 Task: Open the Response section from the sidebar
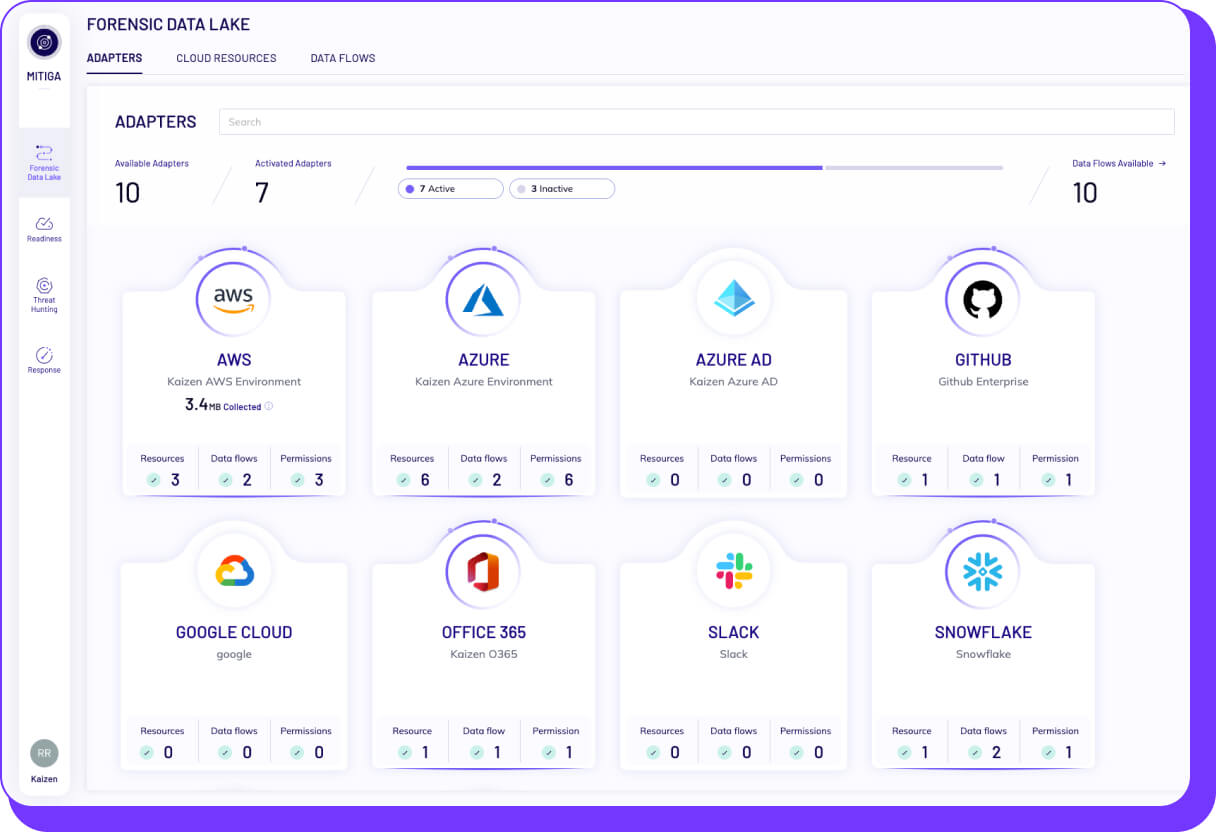click(x=44, y=358)
